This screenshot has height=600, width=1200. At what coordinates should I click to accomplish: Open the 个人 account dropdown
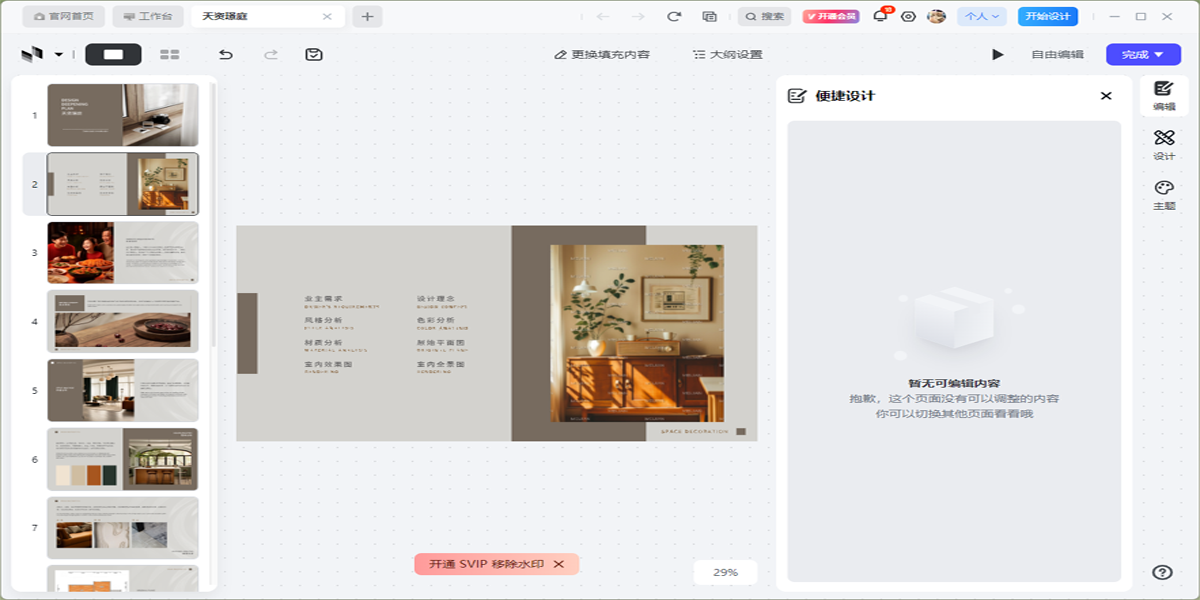pos(981,16)
